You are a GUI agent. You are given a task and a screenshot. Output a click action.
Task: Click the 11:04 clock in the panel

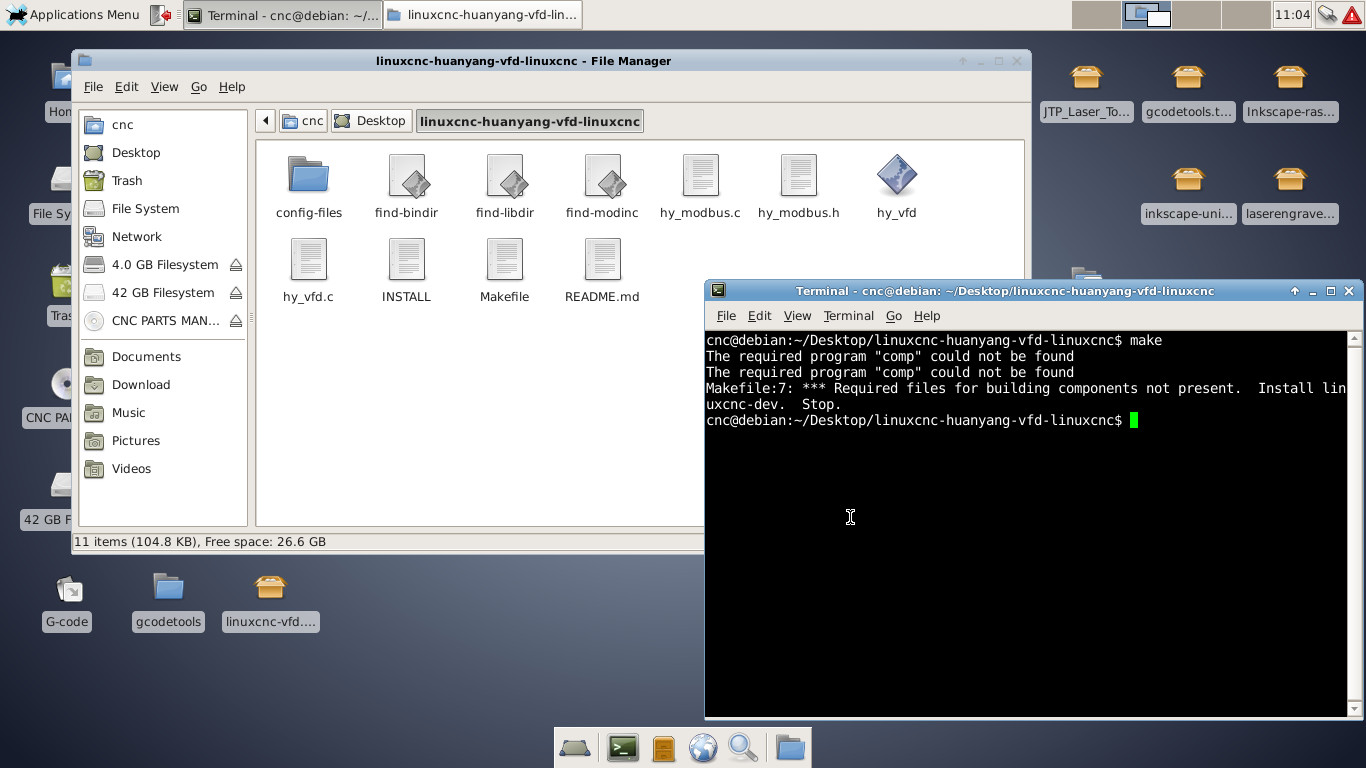[x=1292, y=15]
